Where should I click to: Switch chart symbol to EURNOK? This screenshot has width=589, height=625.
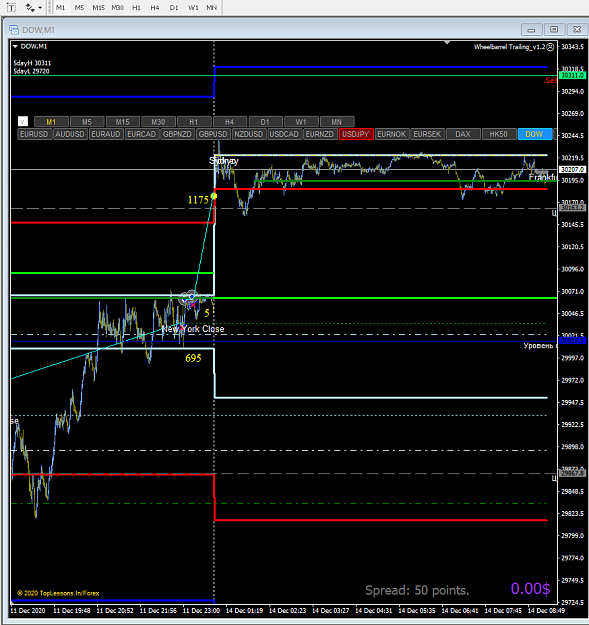click(391, 134)
